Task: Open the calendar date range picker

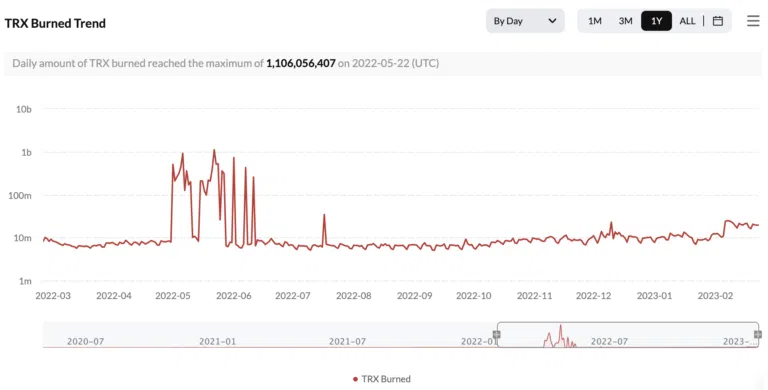Action: coord(718,21)
